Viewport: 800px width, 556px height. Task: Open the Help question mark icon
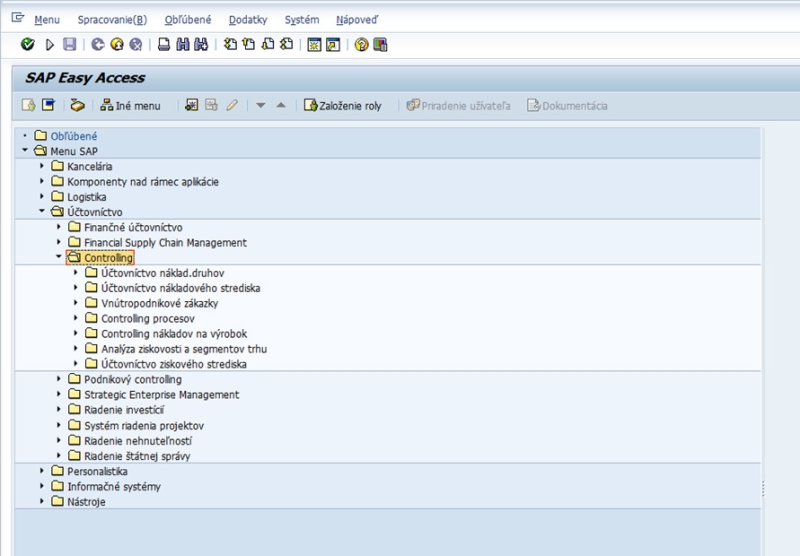[x=361, y=45]
